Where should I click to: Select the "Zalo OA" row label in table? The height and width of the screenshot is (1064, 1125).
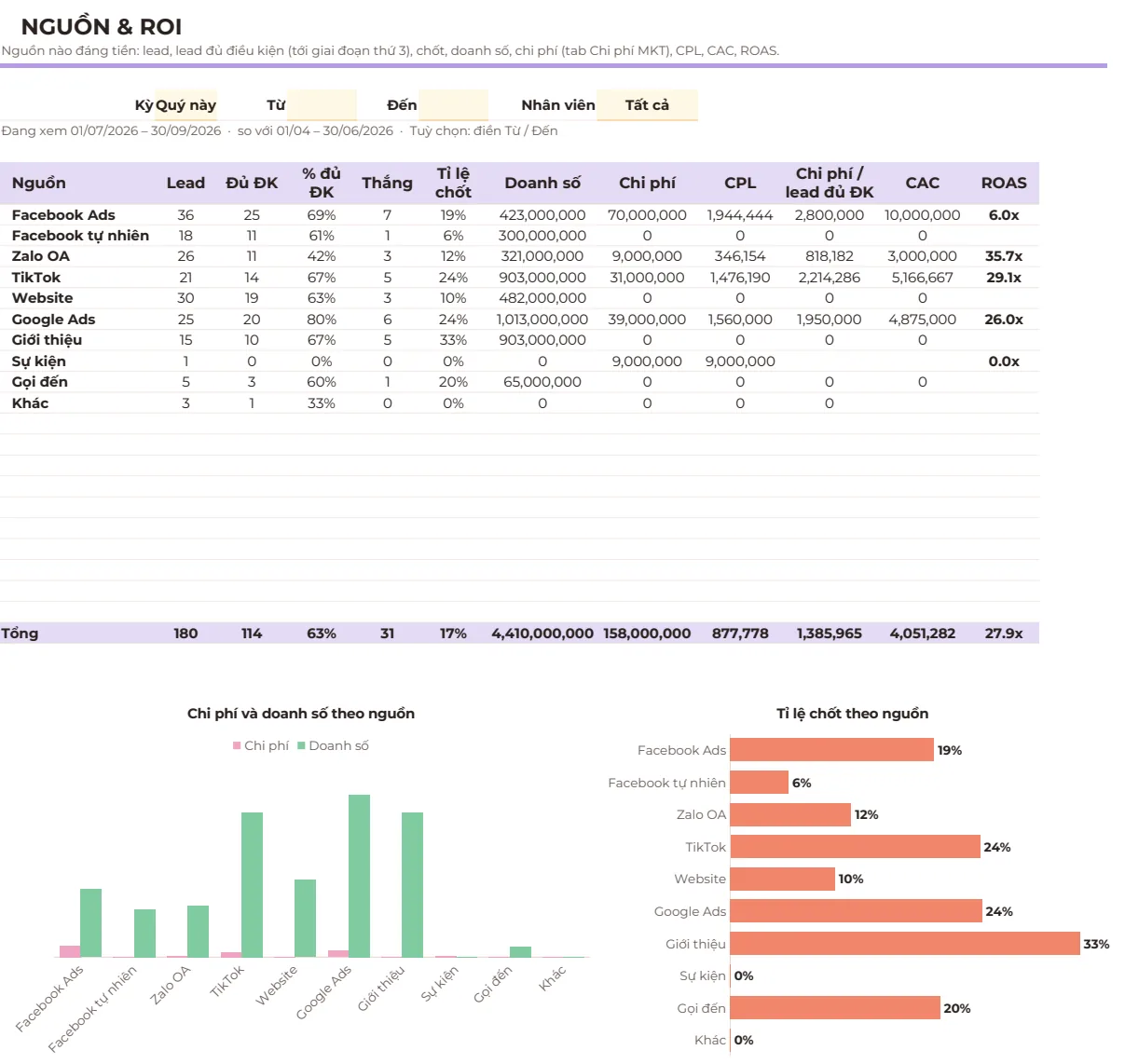tap(41, 256)
